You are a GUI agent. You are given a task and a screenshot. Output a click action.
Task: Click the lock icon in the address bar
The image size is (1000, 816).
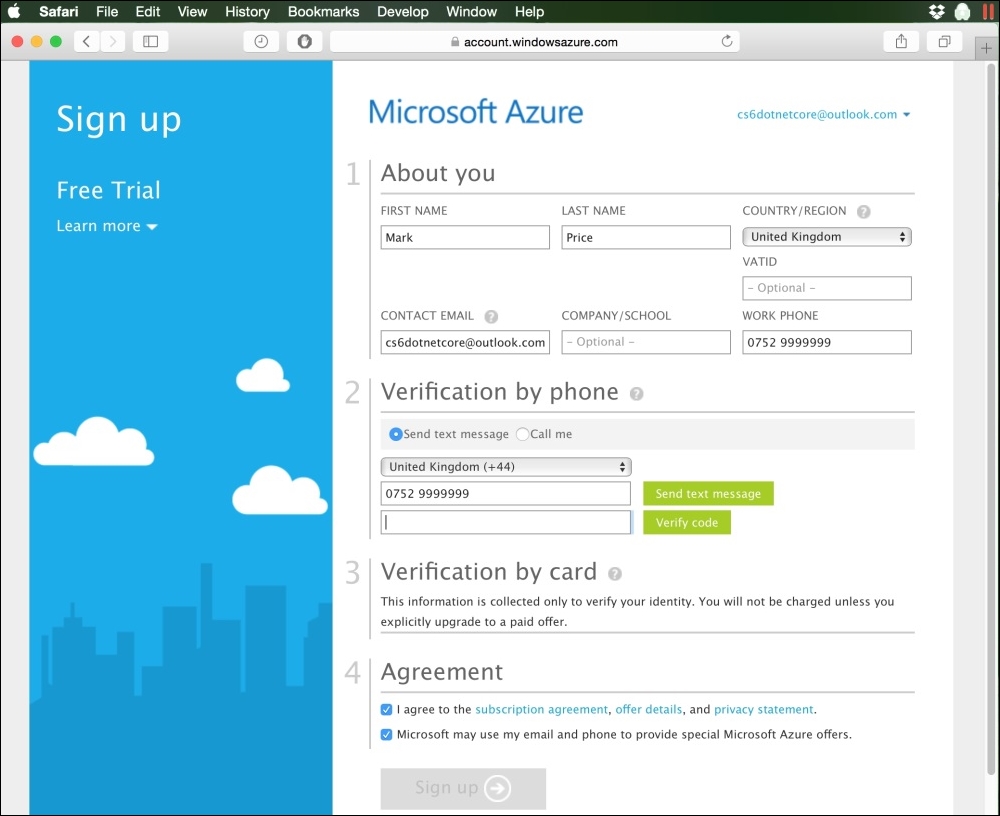click(455, 42)
